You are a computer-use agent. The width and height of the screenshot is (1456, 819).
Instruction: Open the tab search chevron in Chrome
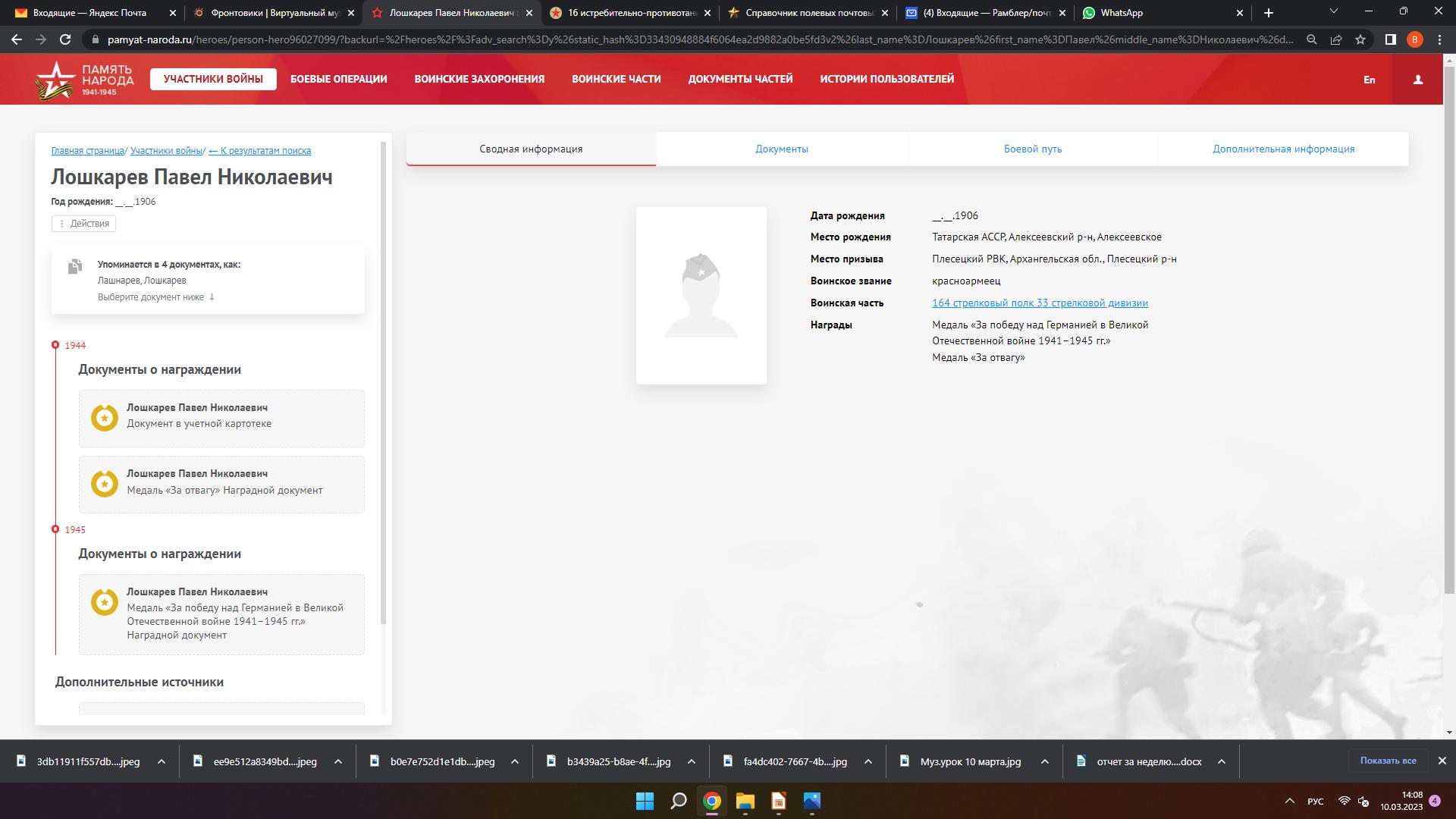pos(1335,12)
